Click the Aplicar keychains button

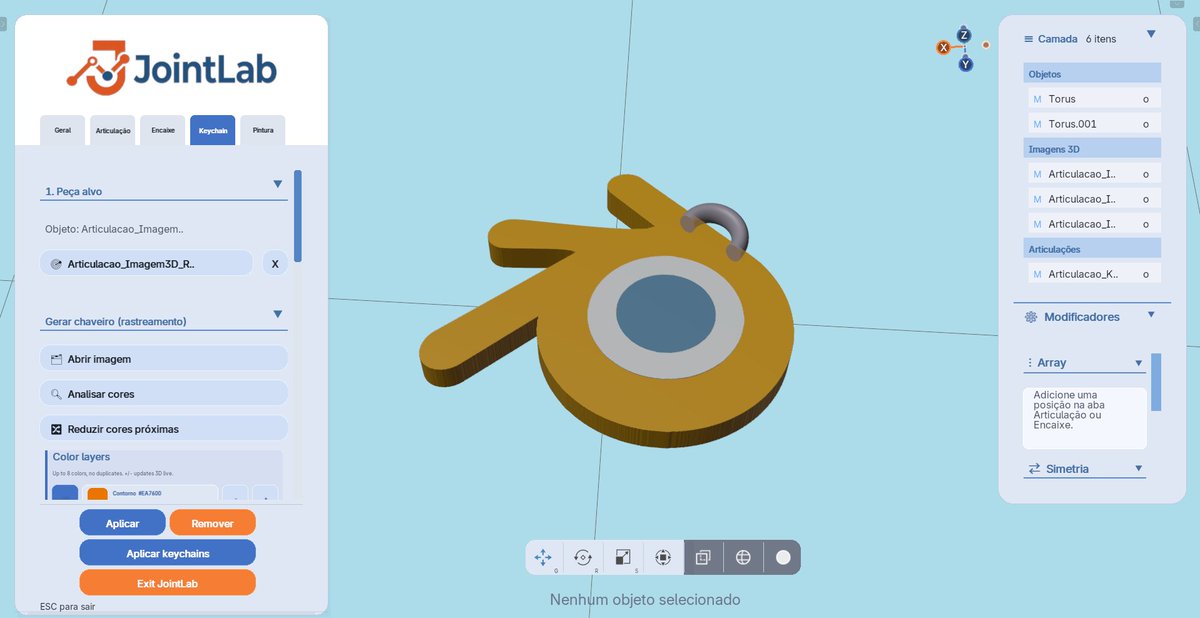click(167, 553)
